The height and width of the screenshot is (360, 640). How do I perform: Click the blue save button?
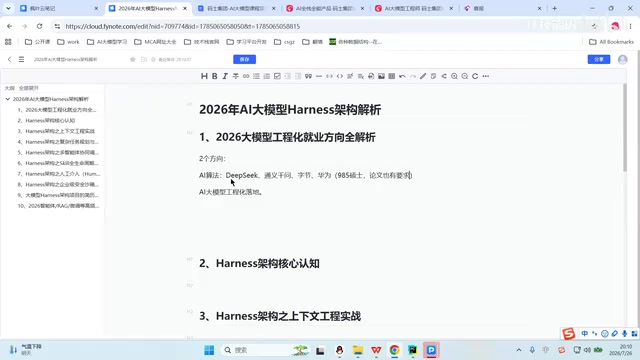244,60
